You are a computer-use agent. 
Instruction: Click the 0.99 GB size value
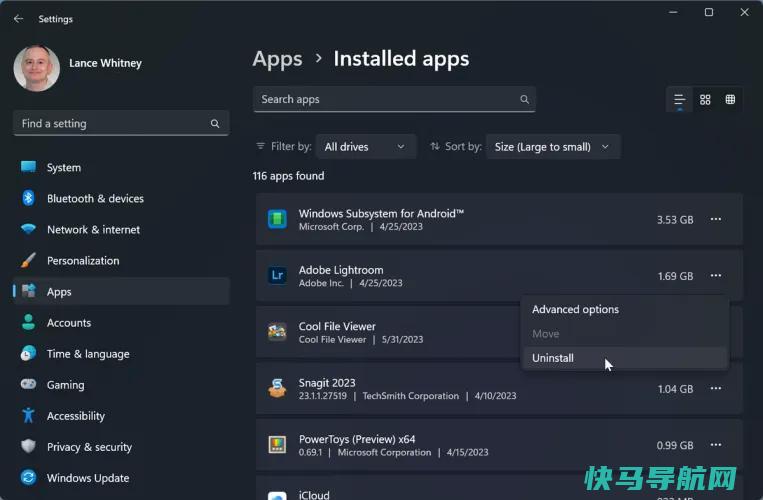tap(675, 446)
